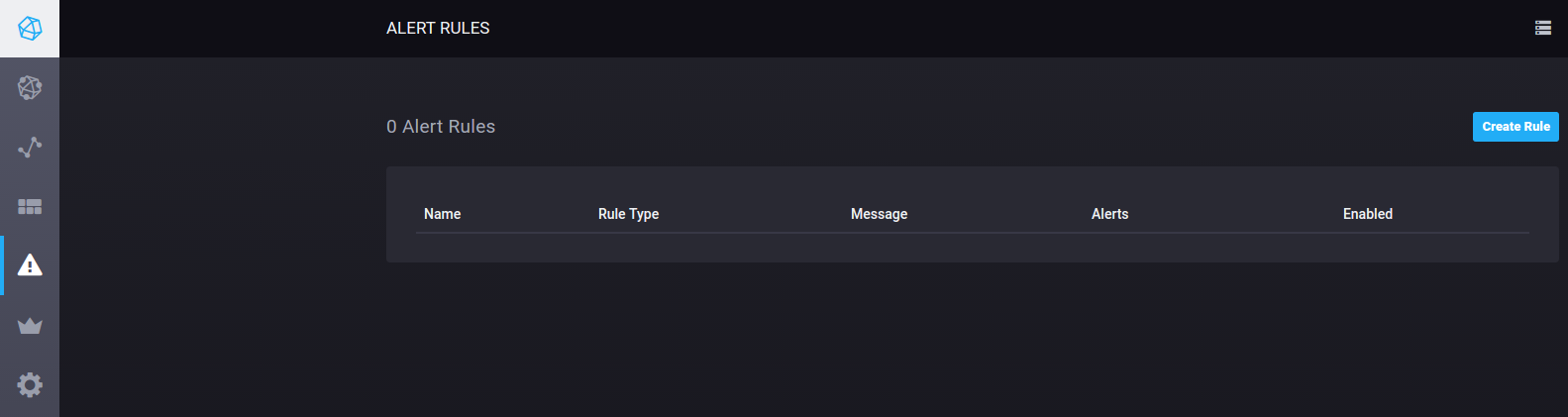Open the Admin crown icon
This screenshot has width=1568, height=417.
click(x=30, y=326)
